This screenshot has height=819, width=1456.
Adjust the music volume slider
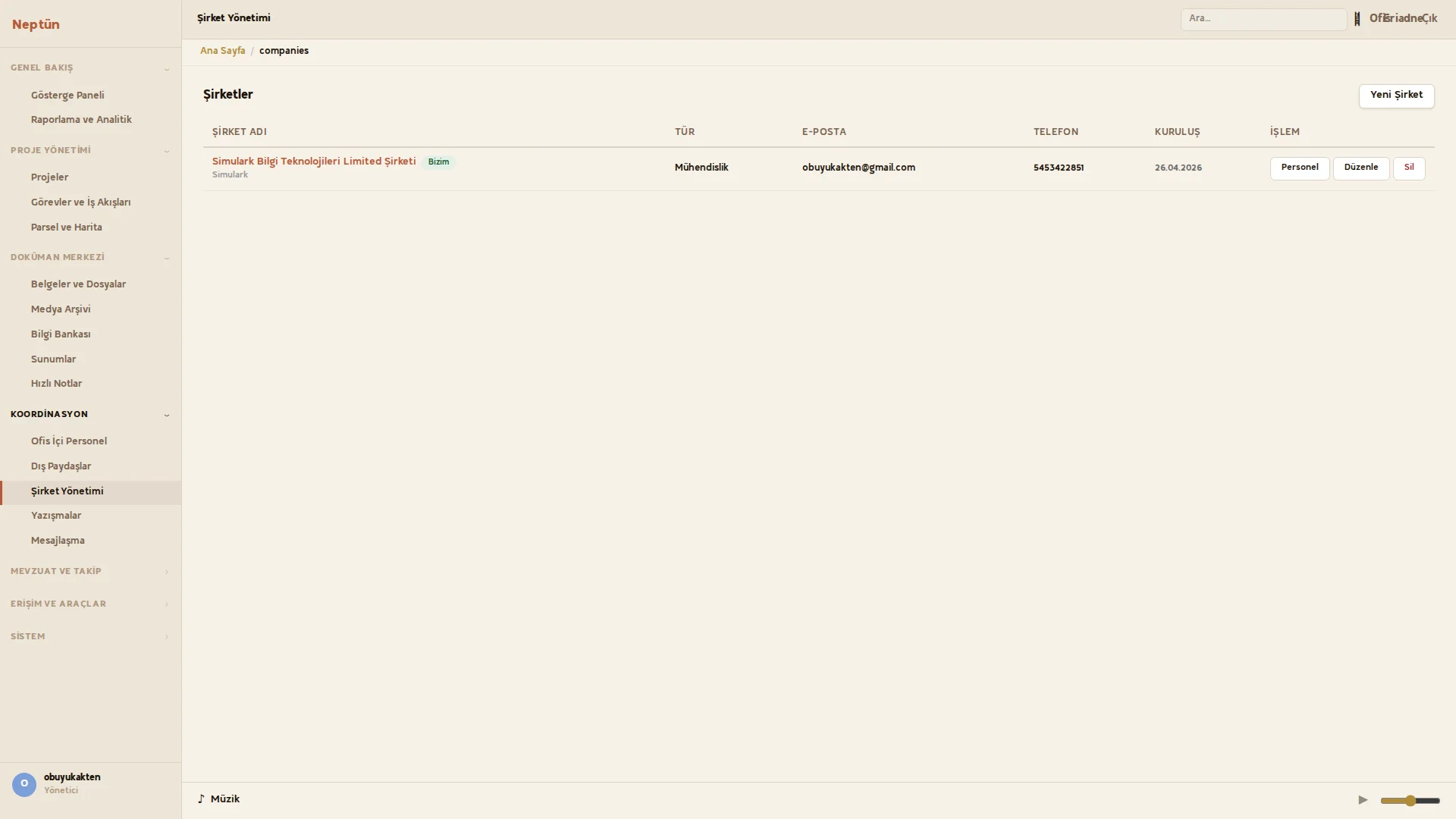1410,800
